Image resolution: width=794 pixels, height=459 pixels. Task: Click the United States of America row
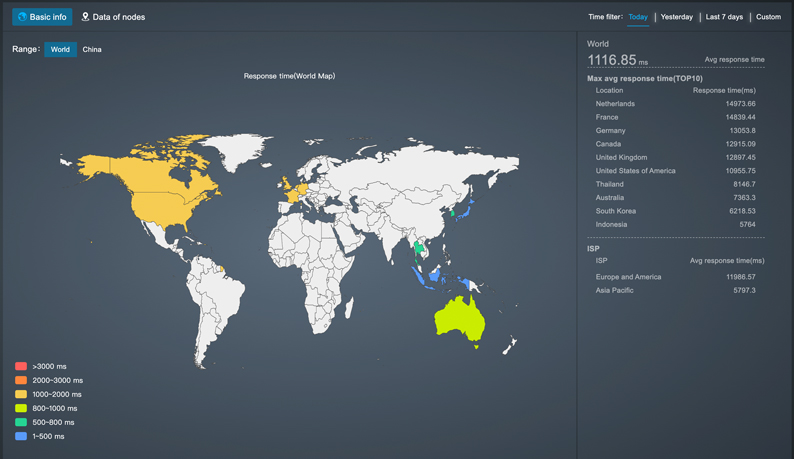point(676,171)
